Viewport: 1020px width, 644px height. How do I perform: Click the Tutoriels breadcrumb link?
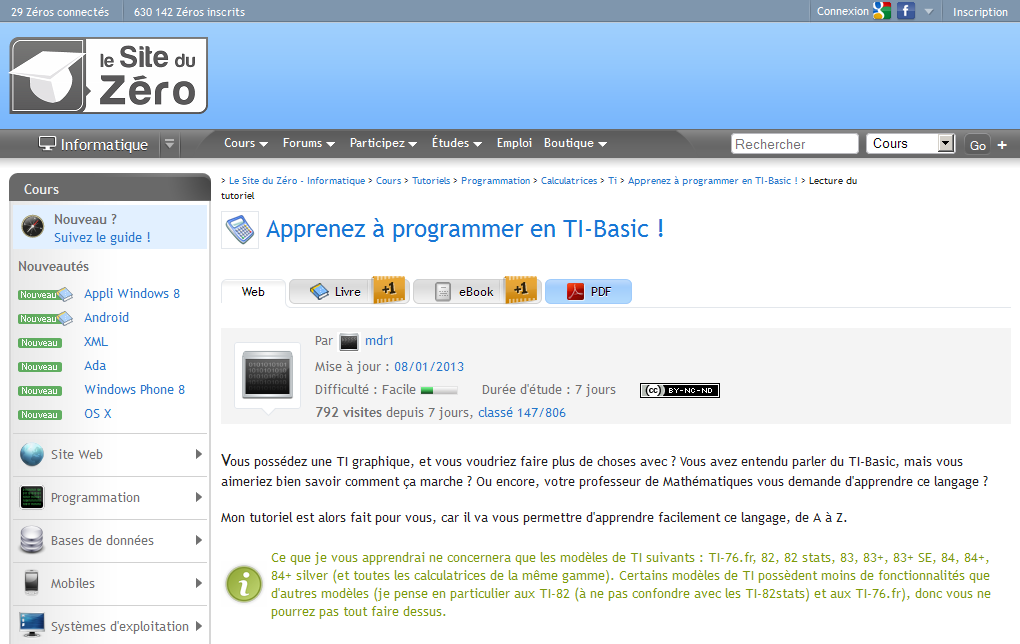click(431, 181)
